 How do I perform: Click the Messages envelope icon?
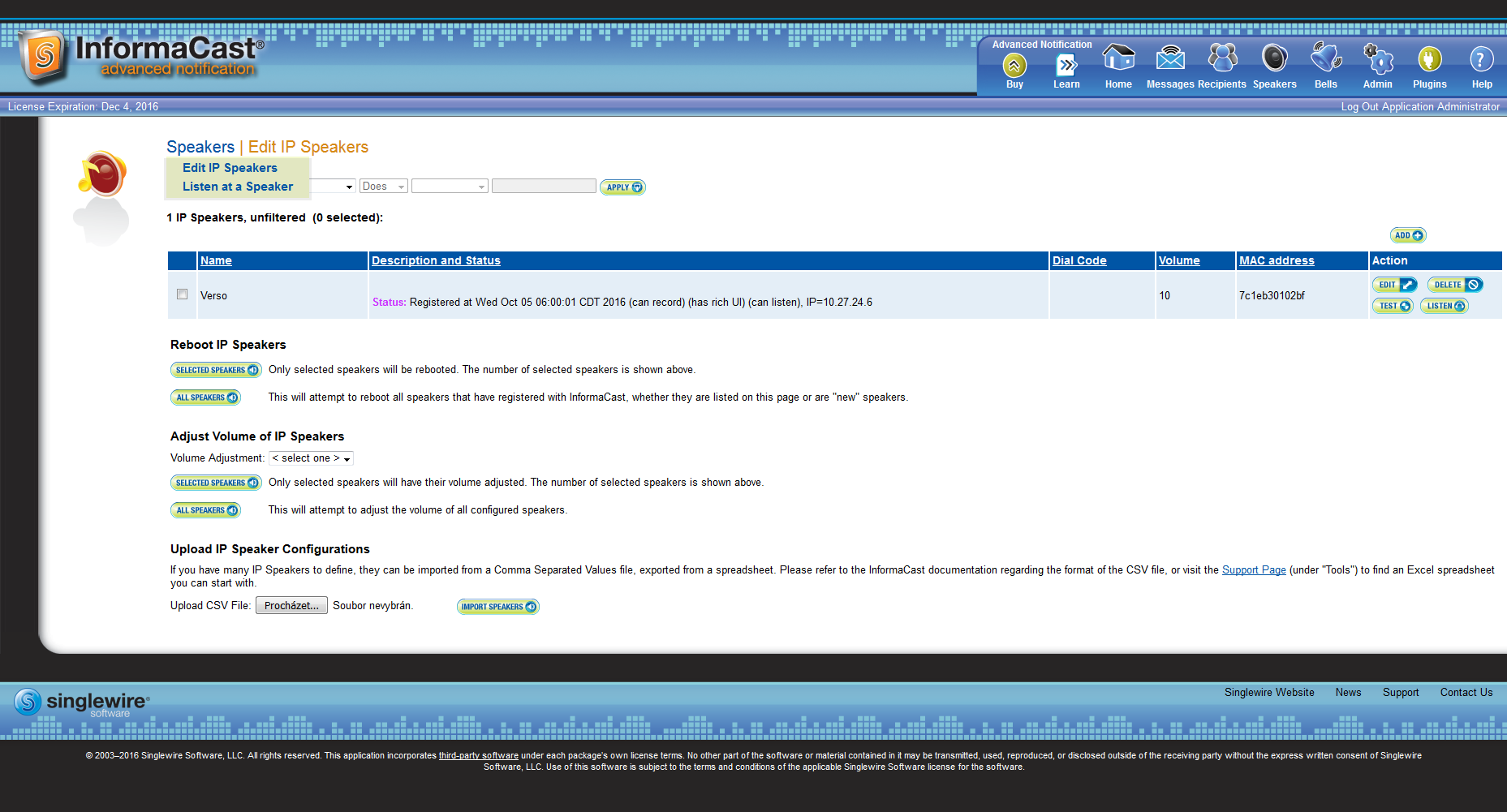point(1169,59)
